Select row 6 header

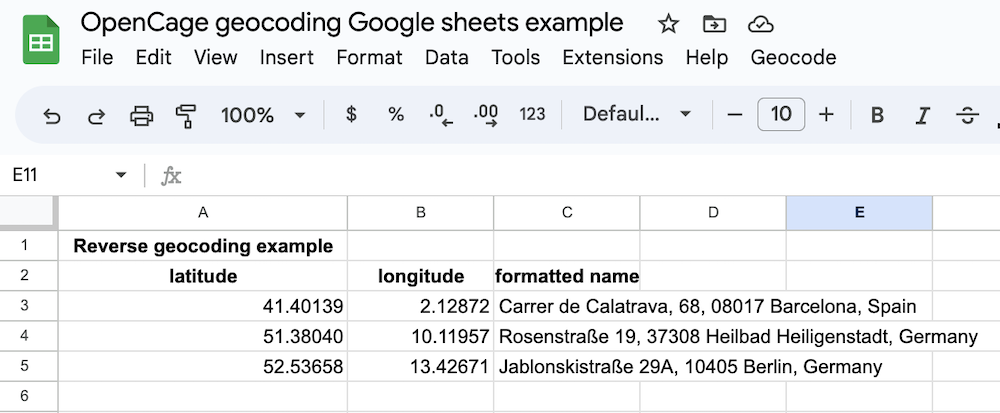29,396
